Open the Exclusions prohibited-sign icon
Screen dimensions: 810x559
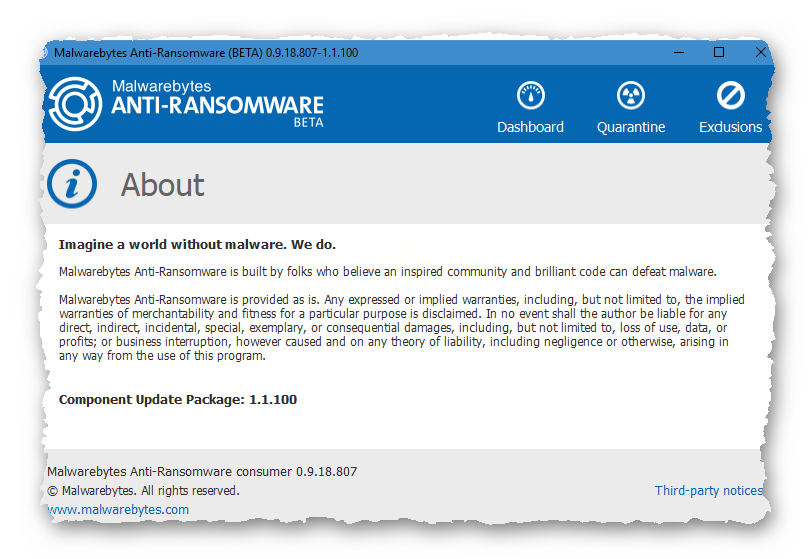point(730,96)
